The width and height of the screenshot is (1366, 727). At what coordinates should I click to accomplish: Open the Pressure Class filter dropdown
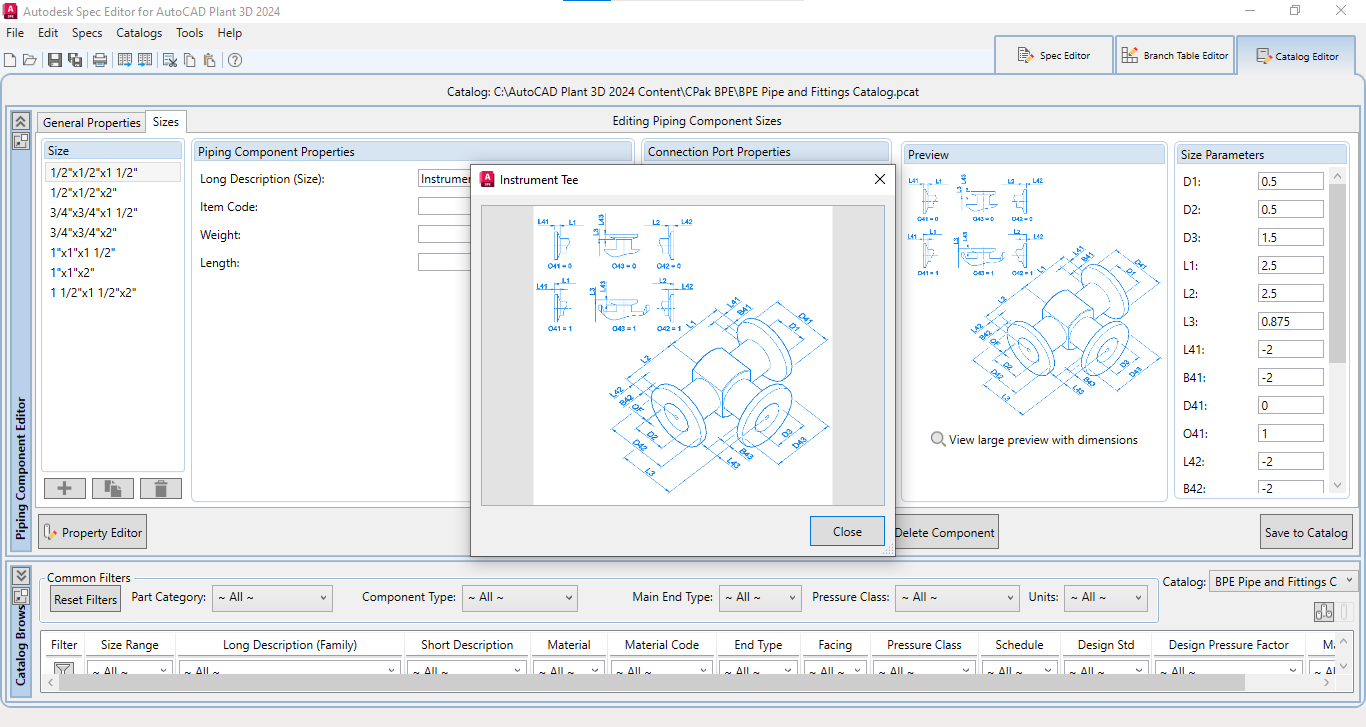(x=956, y=597)
